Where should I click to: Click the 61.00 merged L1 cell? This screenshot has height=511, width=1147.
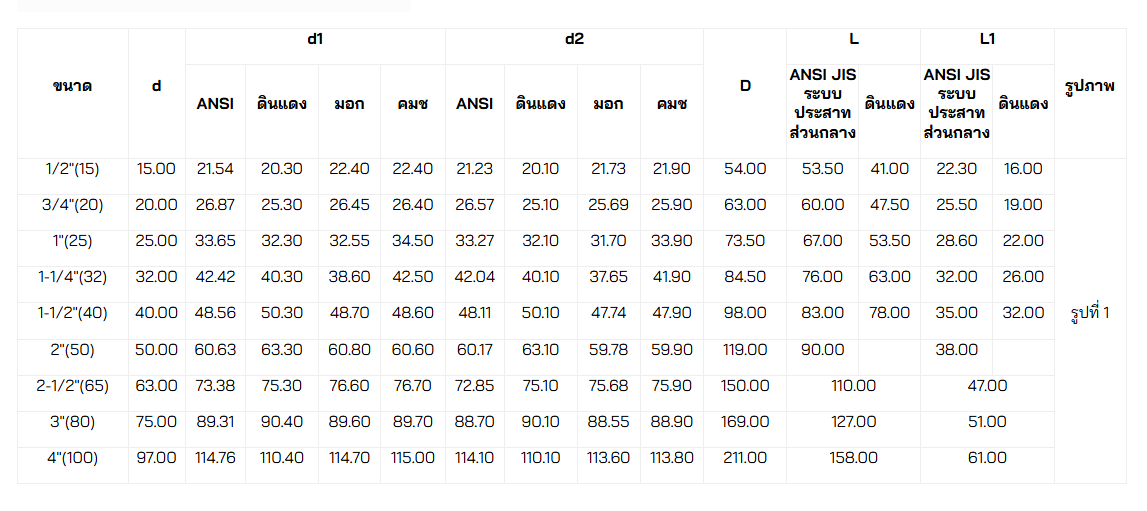pos(988,458)
